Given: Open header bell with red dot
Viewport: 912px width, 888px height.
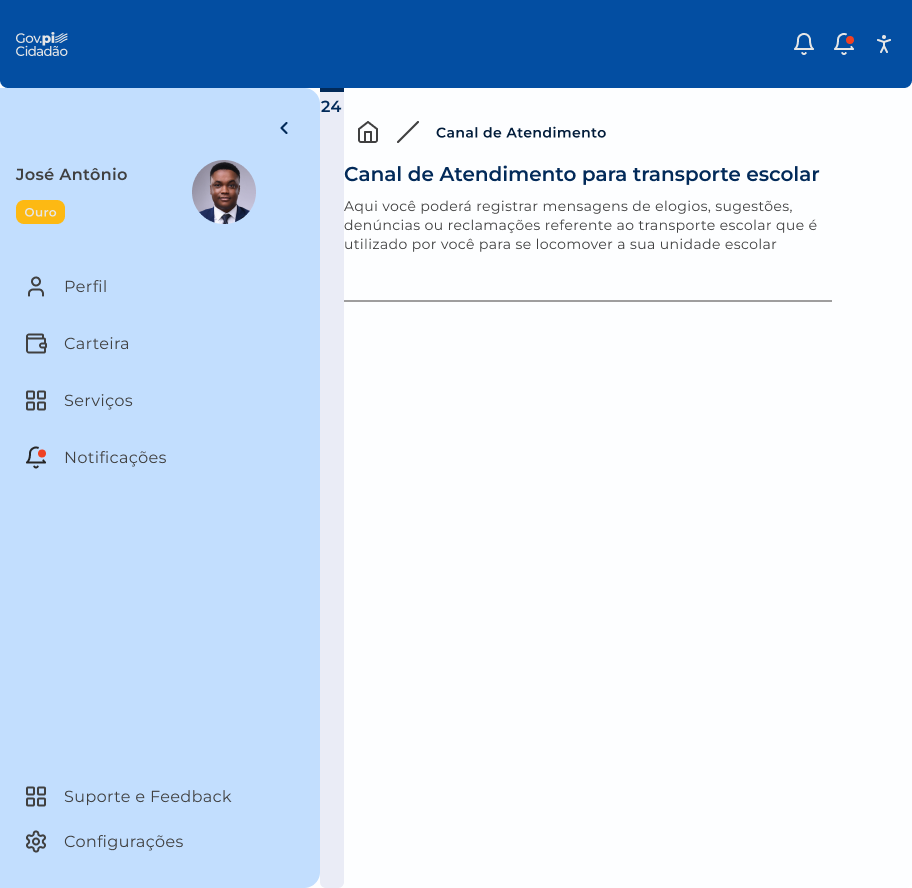Looking at the screenshot, I should 844,44.
